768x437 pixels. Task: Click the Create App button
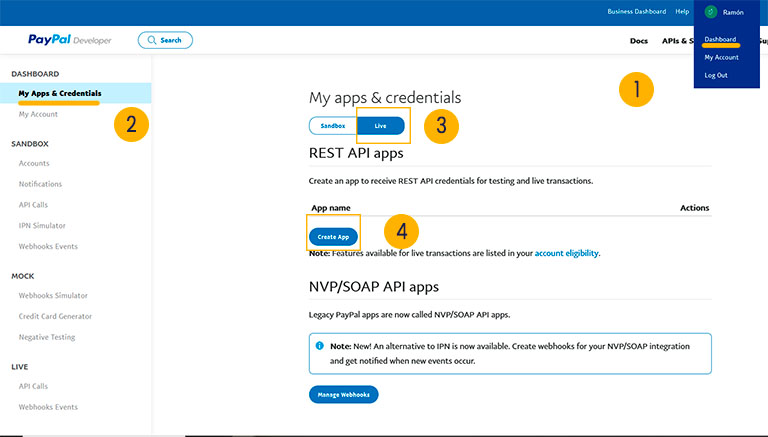pos(333,237)
